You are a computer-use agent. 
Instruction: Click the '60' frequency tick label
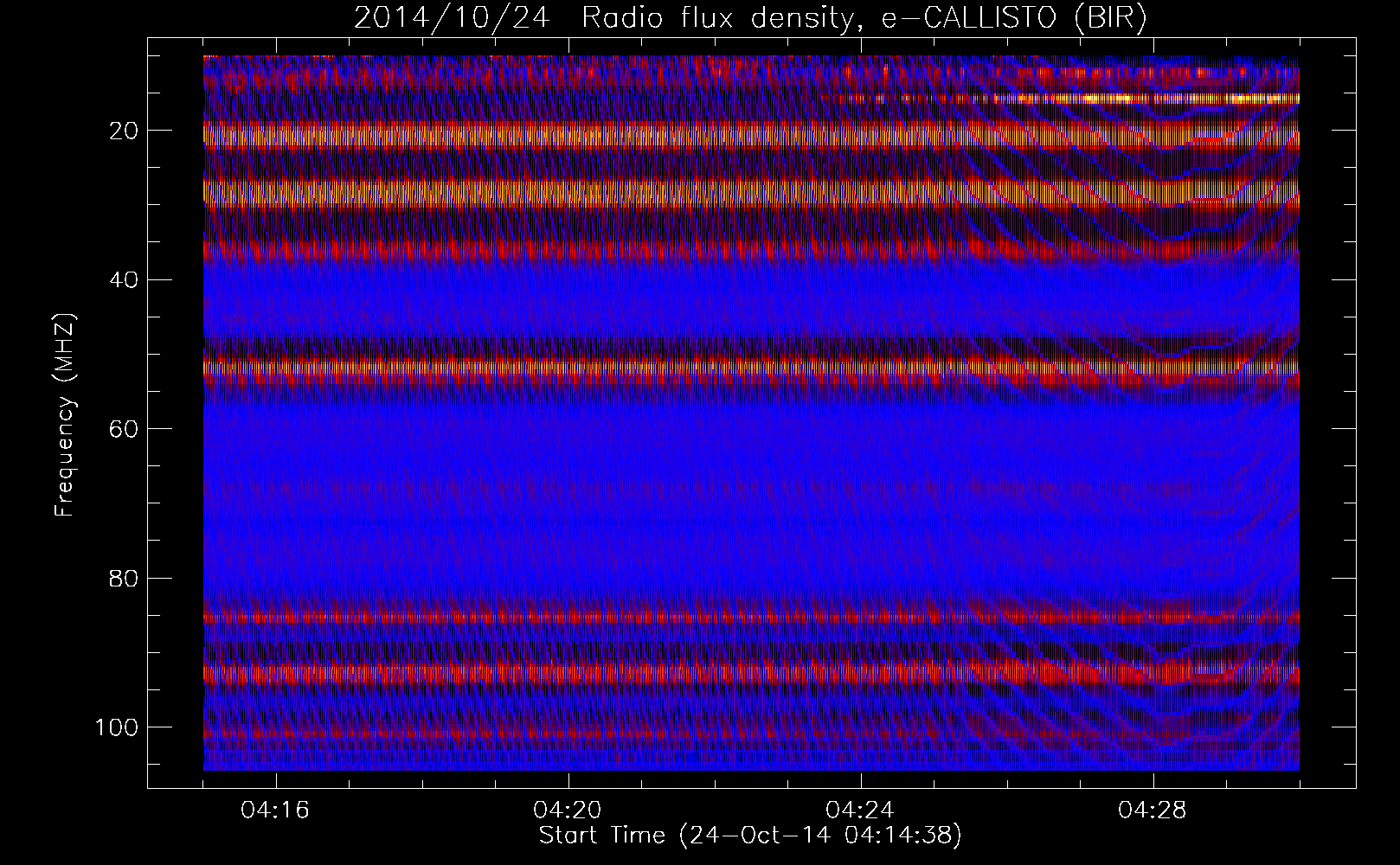pyautogui.click(x=124, y=429)
